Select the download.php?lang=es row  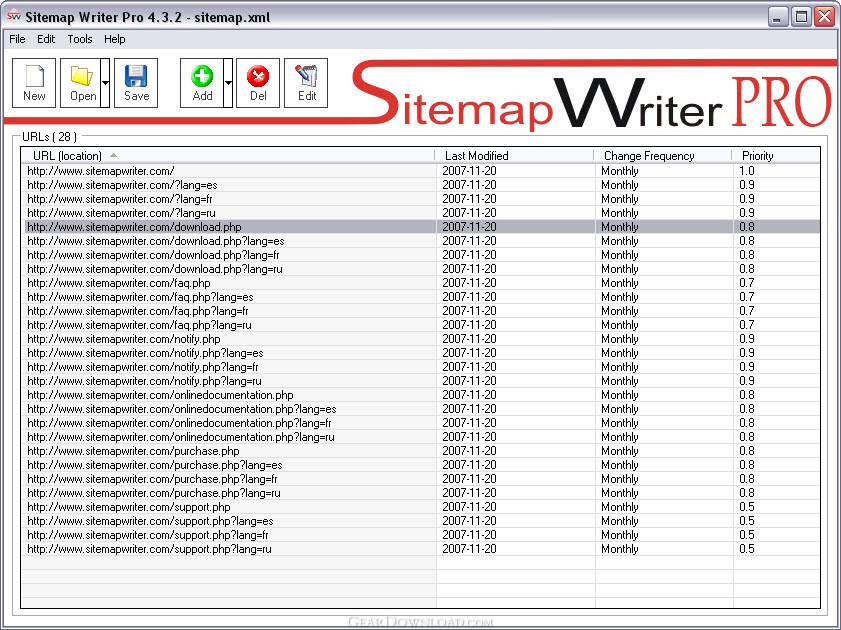click(x=420, y=241)
